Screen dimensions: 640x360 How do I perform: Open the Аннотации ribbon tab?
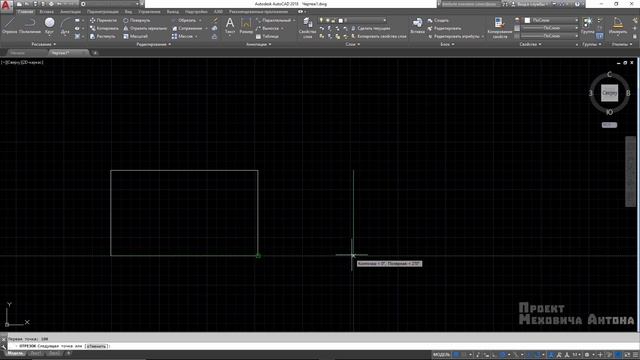(x=70, y=12)
